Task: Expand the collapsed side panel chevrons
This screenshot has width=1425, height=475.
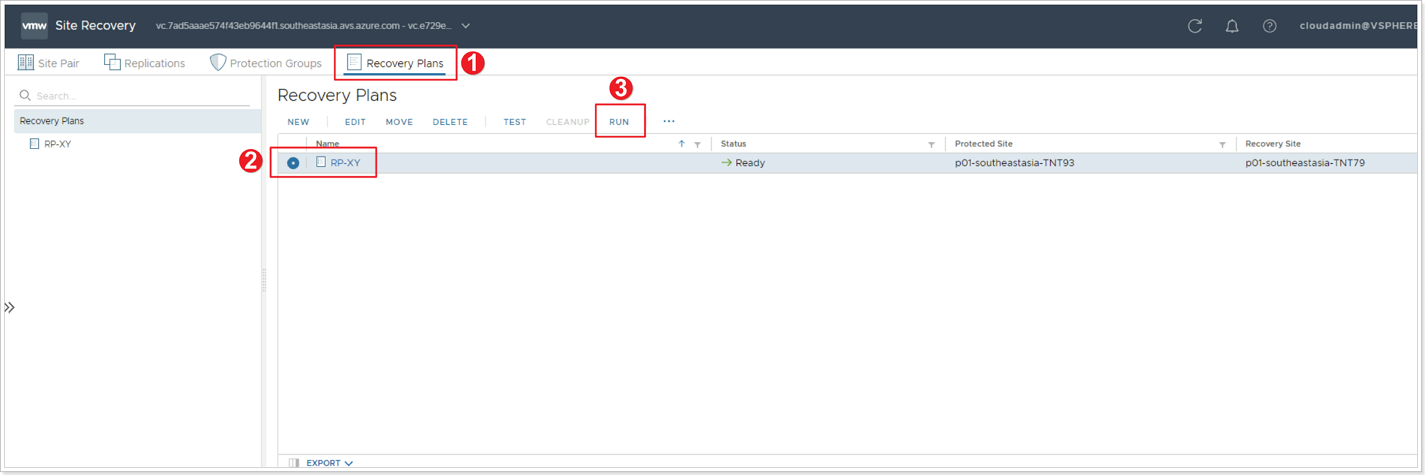Action: click(x=9, y=308)
